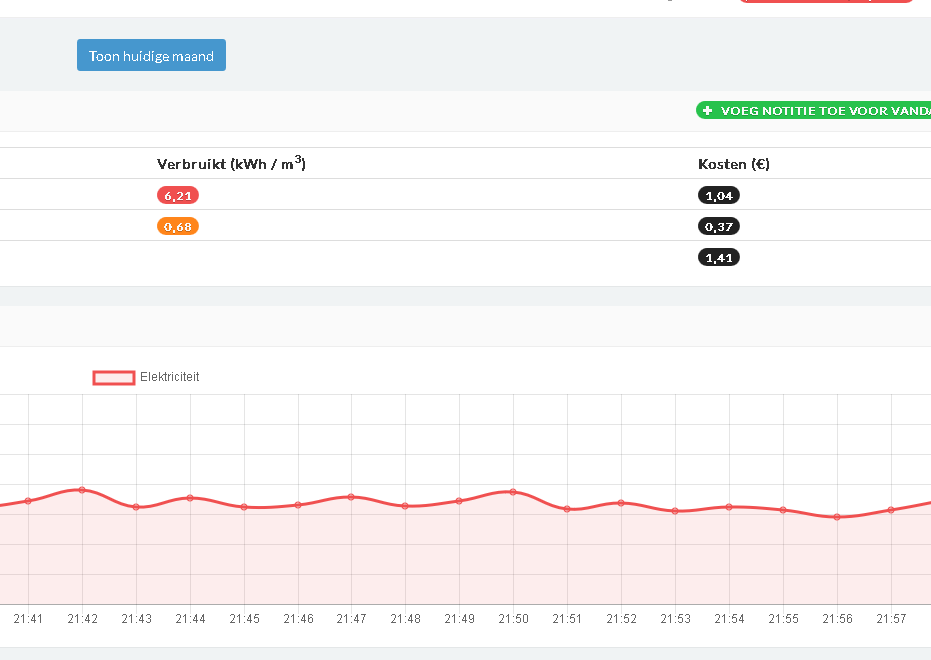The height and width of the screenshot is (660, 931).
Task: Click the 21:54 axis label
Action: [x=729, y=618]
